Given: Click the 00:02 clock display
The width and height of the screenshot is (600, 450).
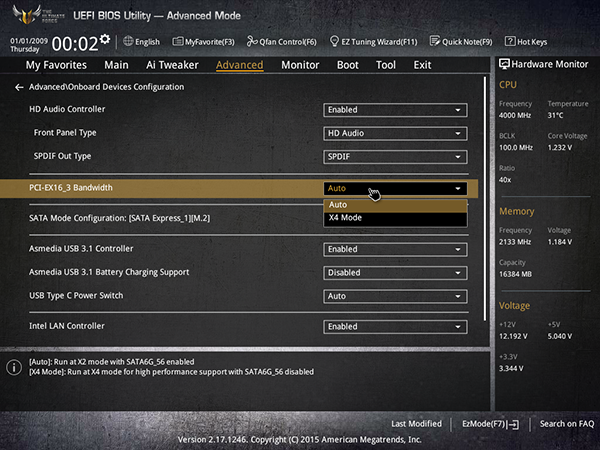Looking at the screenshot, I should pyautogui.click(x=75, y=44).
